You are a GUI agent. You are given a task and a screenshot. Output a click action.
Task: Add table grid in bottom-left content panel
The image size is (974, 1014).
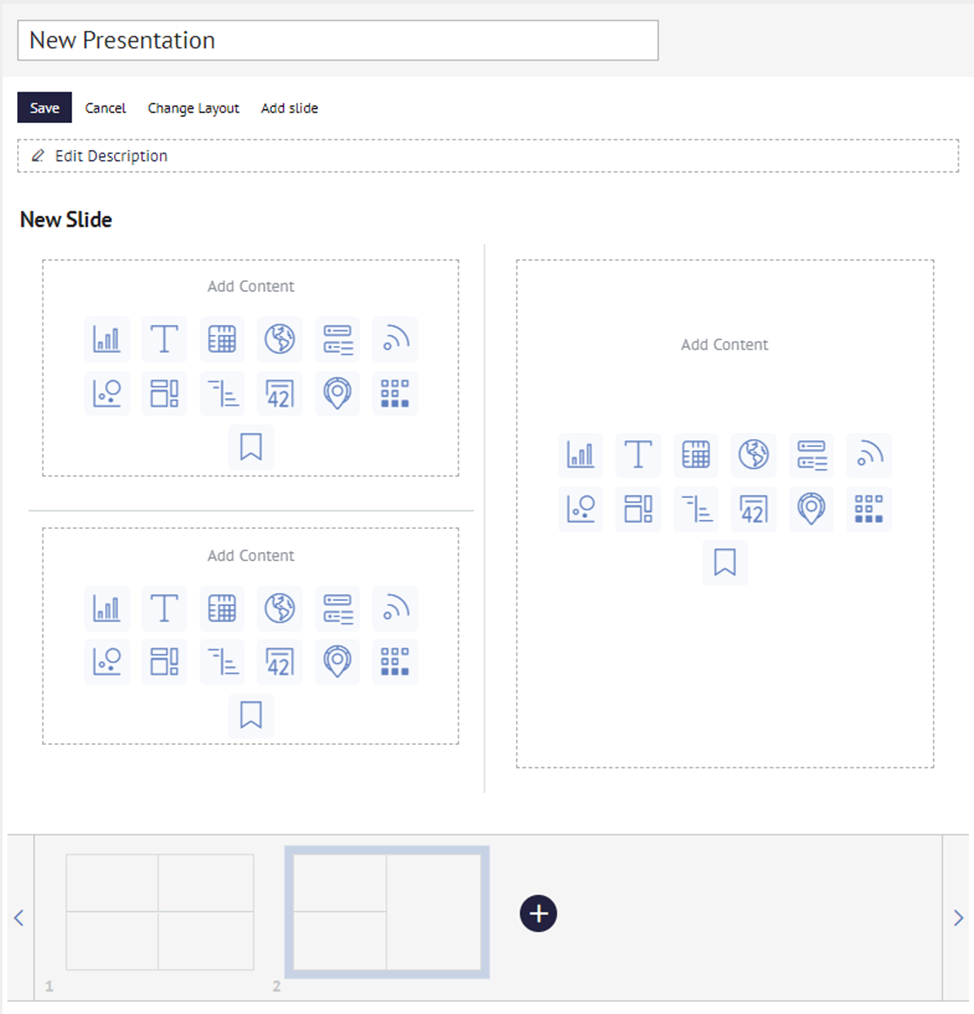[x=222, y=608]
